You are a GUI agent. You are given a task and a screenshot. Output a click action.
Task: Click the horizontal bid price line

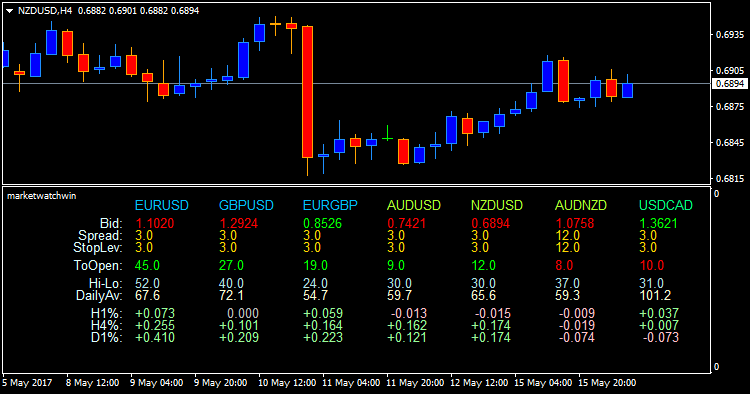tap(356, 84)
